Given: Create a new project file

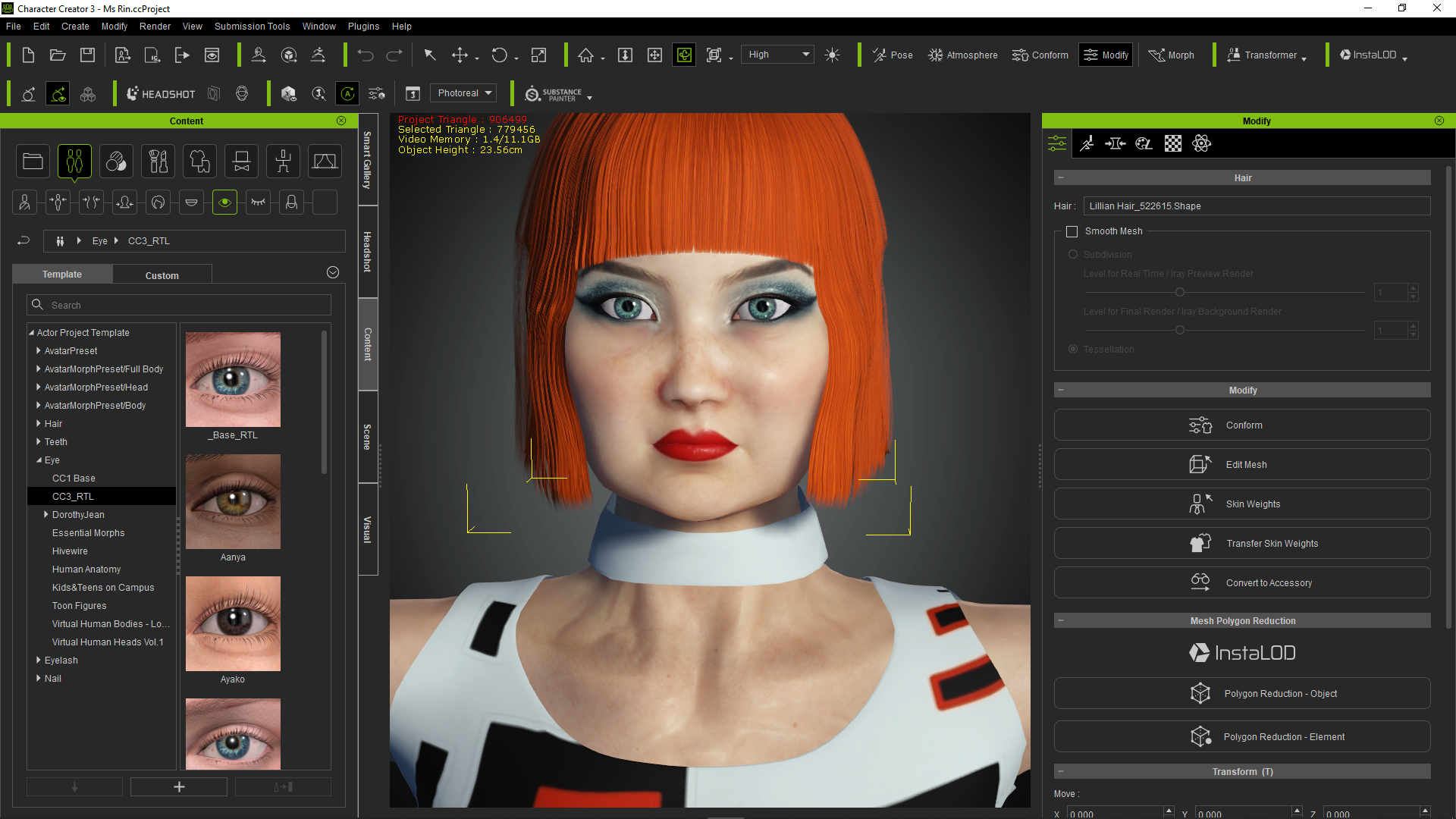Looking at the screenshot, I should [28, 55].
